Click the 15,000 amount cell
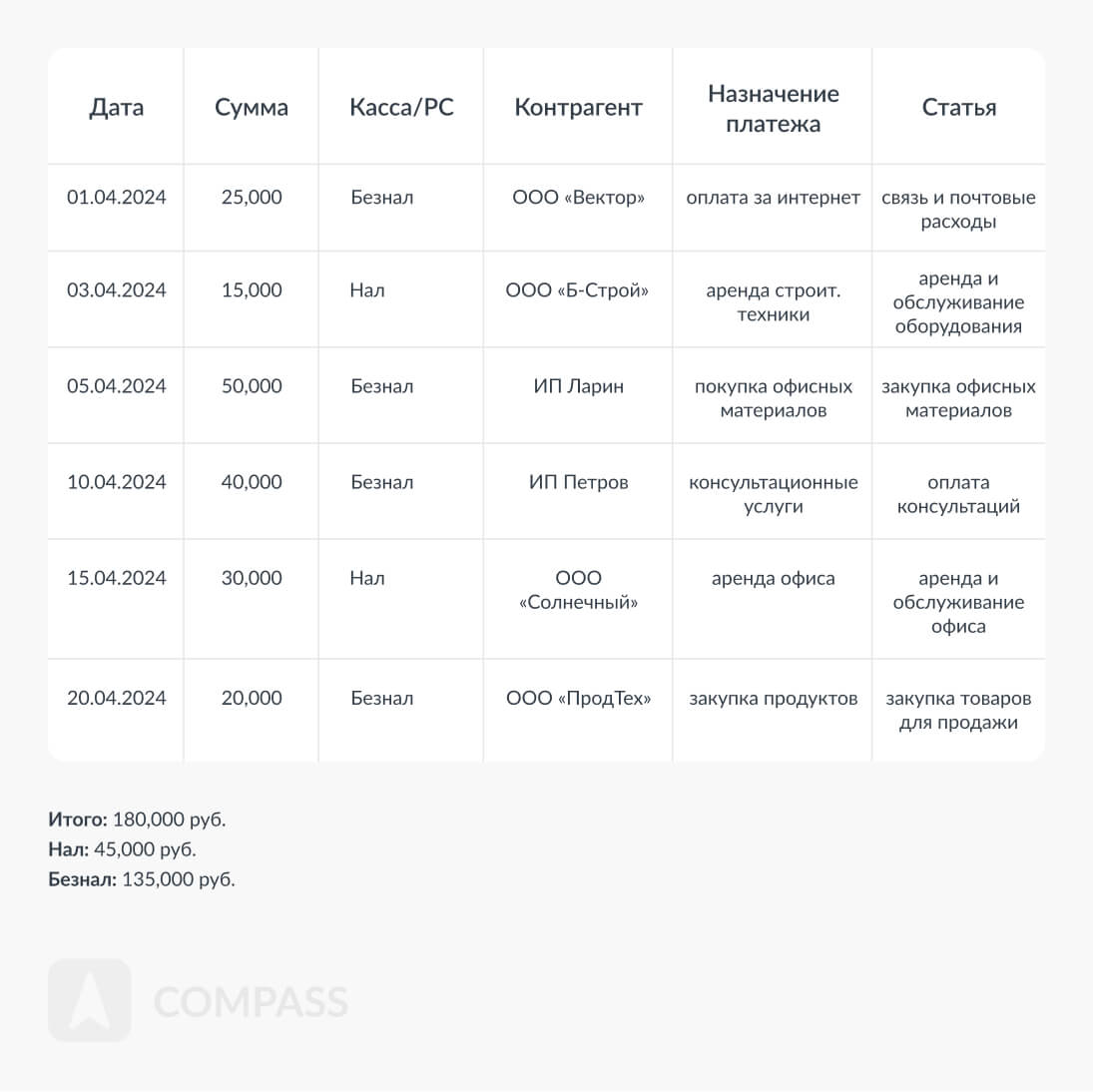1093x1092 pixels. pos(252,290)
